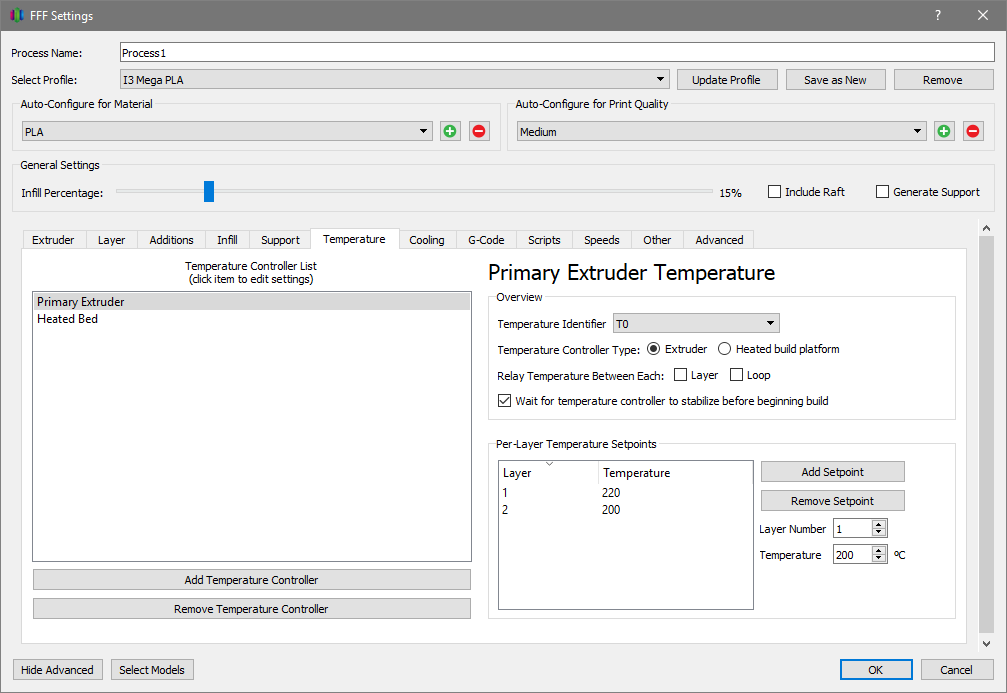Decrease the Layer Number spinner value
This screenshot has width=1007, height=693.
point(879,532)
